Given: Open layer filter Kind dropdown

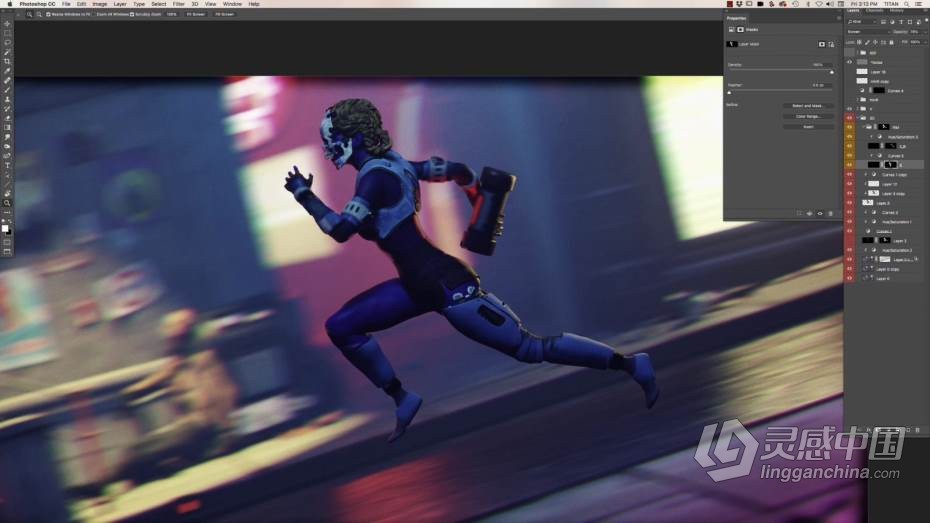Looking at the screenshot, I should point(862,21).
